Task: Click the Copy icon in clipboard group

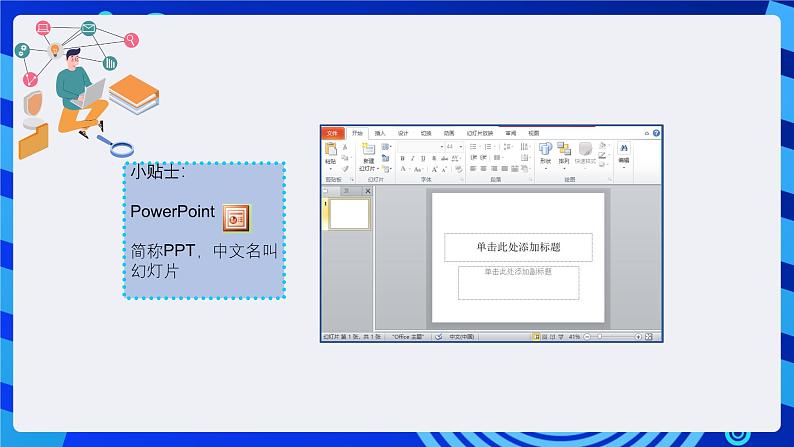Action: coord(345,158)
